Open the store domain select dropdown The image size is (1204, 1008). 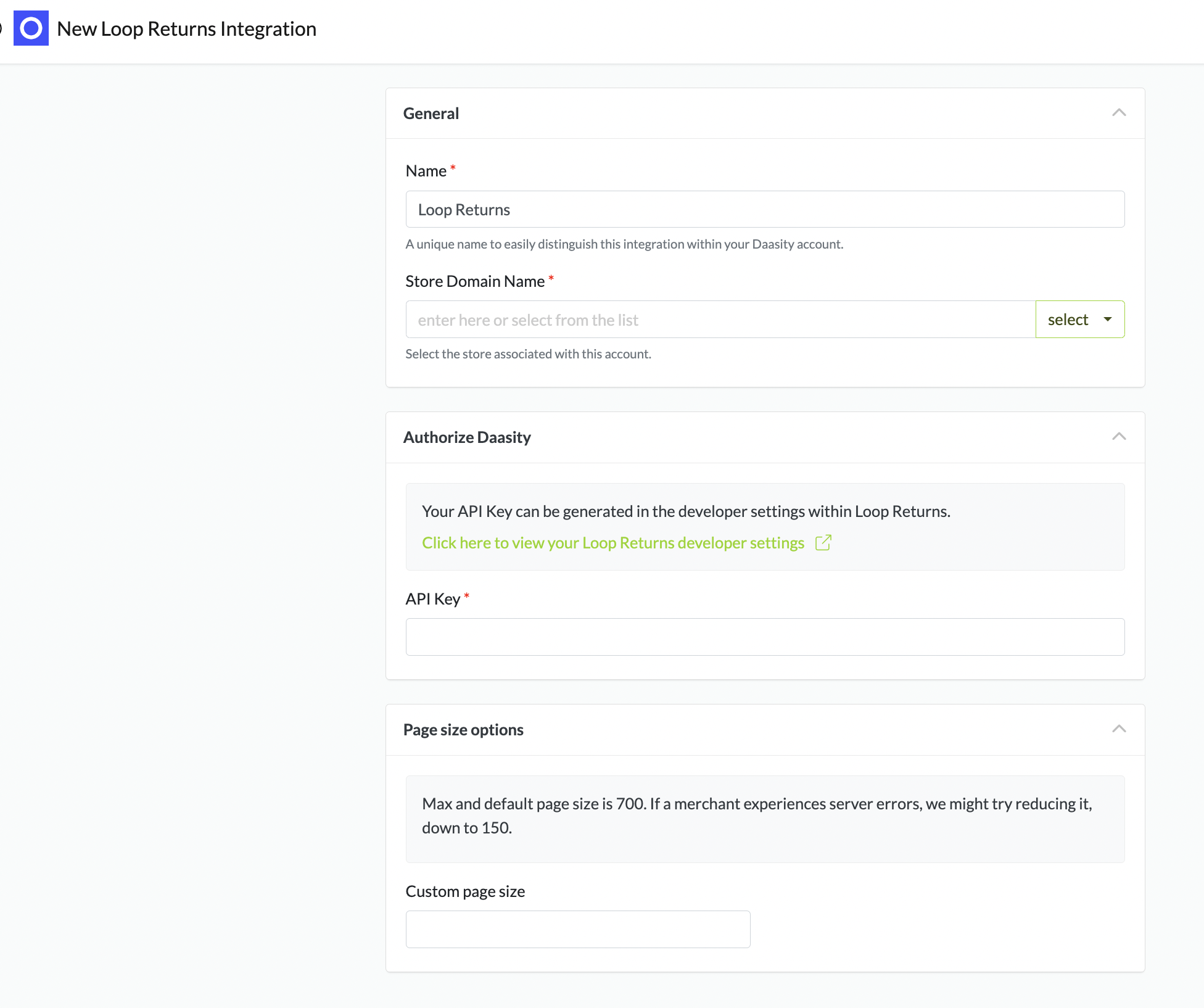tap(1079, 320)
